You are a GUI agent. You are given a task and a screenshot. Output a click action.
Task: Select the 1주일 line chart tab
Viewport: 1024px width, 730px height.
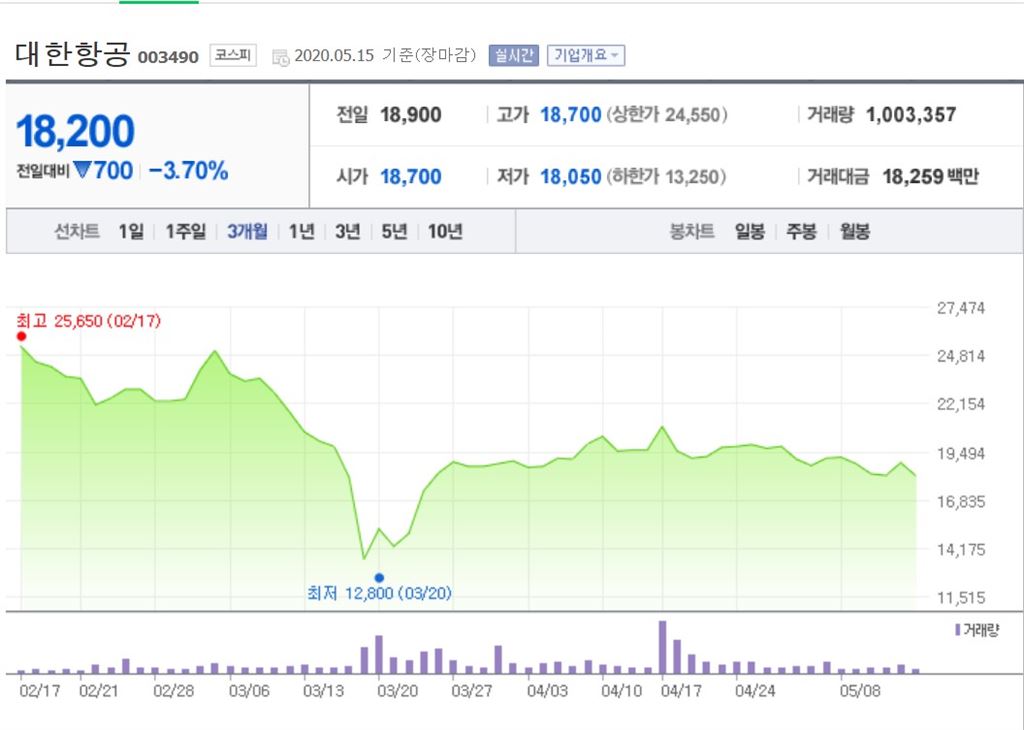[185, 231]
